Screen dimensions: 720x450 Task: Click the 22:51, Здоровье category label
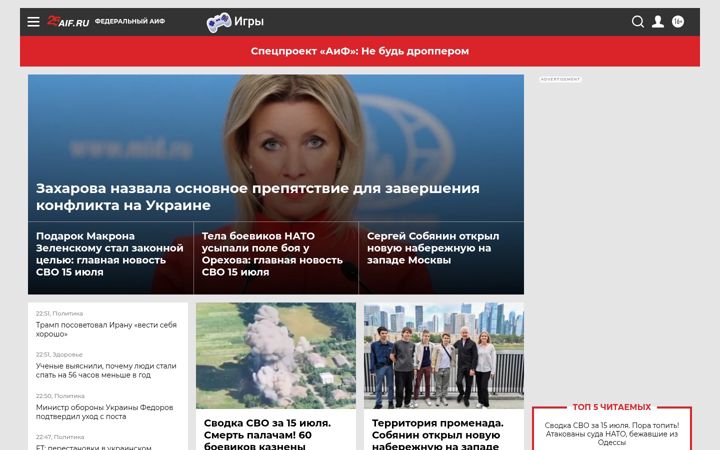(x=59, y=354)
